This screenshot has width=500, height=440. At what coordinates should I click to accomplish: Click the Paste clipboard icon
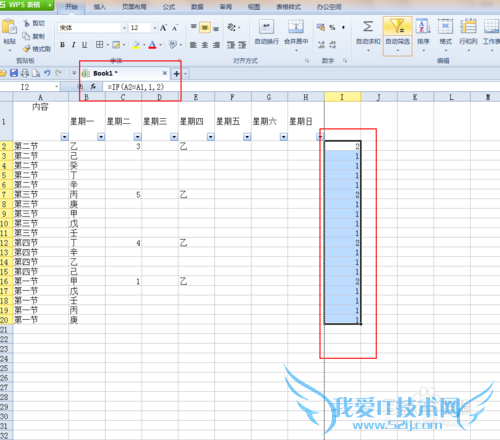pyautogui.click(x=9, y=27)
